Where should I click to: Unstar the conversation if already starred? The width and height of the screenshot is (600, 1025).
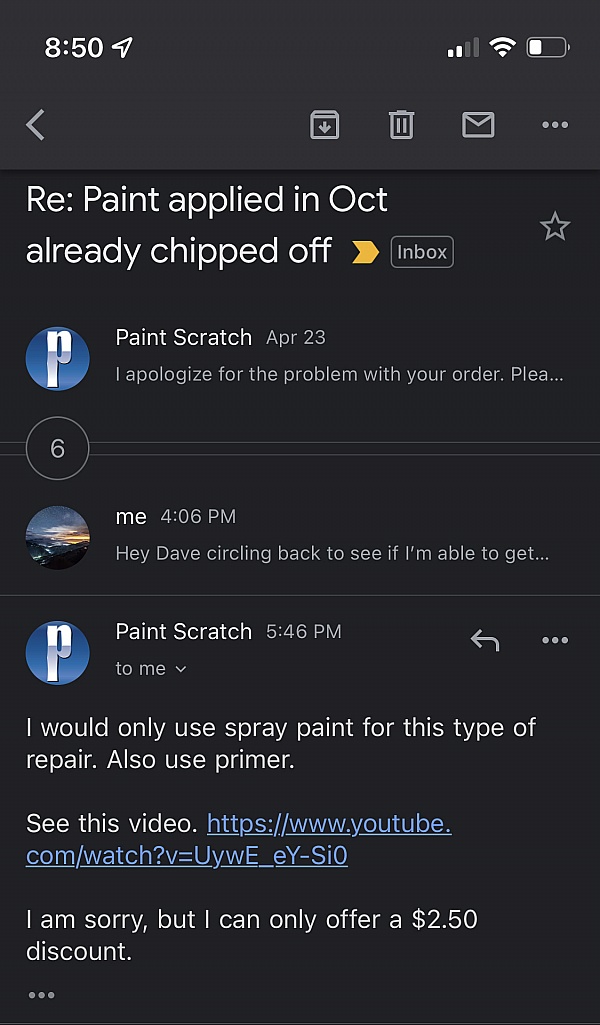click(x=555, y=226)
